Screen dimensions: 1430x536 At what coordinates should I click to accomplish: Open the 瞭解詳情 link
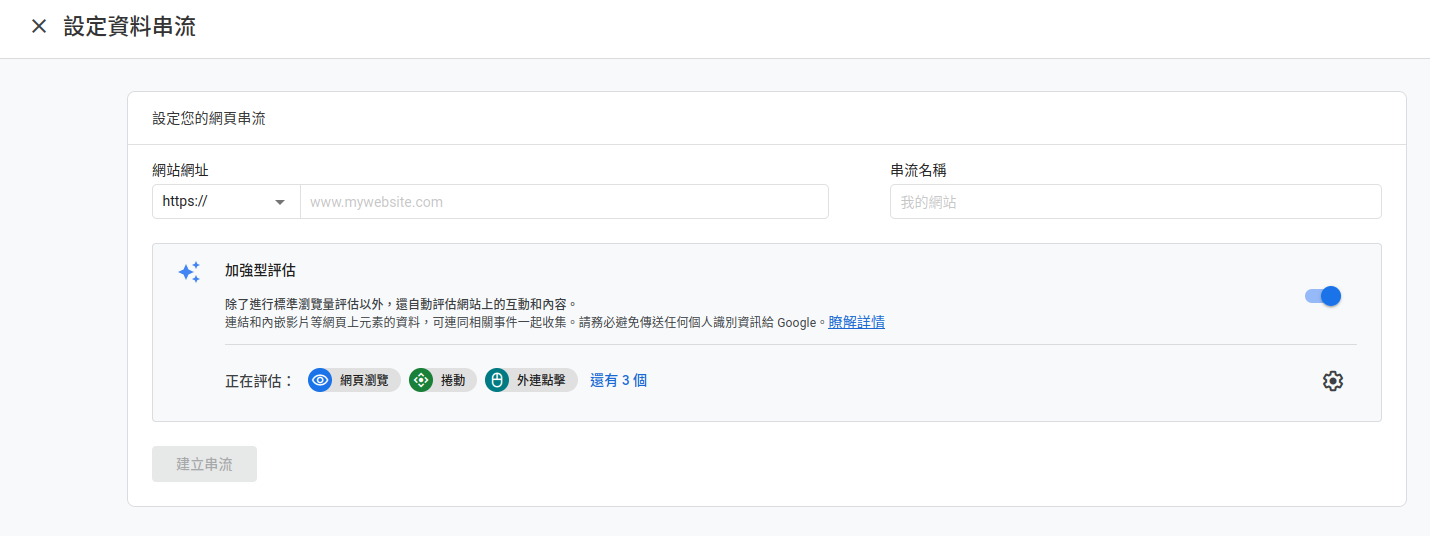click(856, 322)
